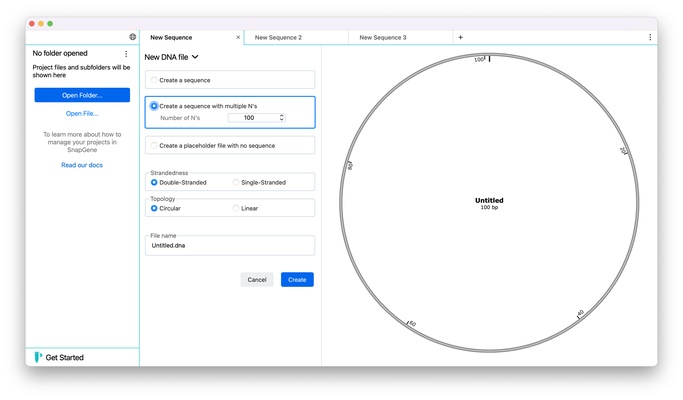
Task: Click the 100 bp text in the map
Action: tap(489, 207)
